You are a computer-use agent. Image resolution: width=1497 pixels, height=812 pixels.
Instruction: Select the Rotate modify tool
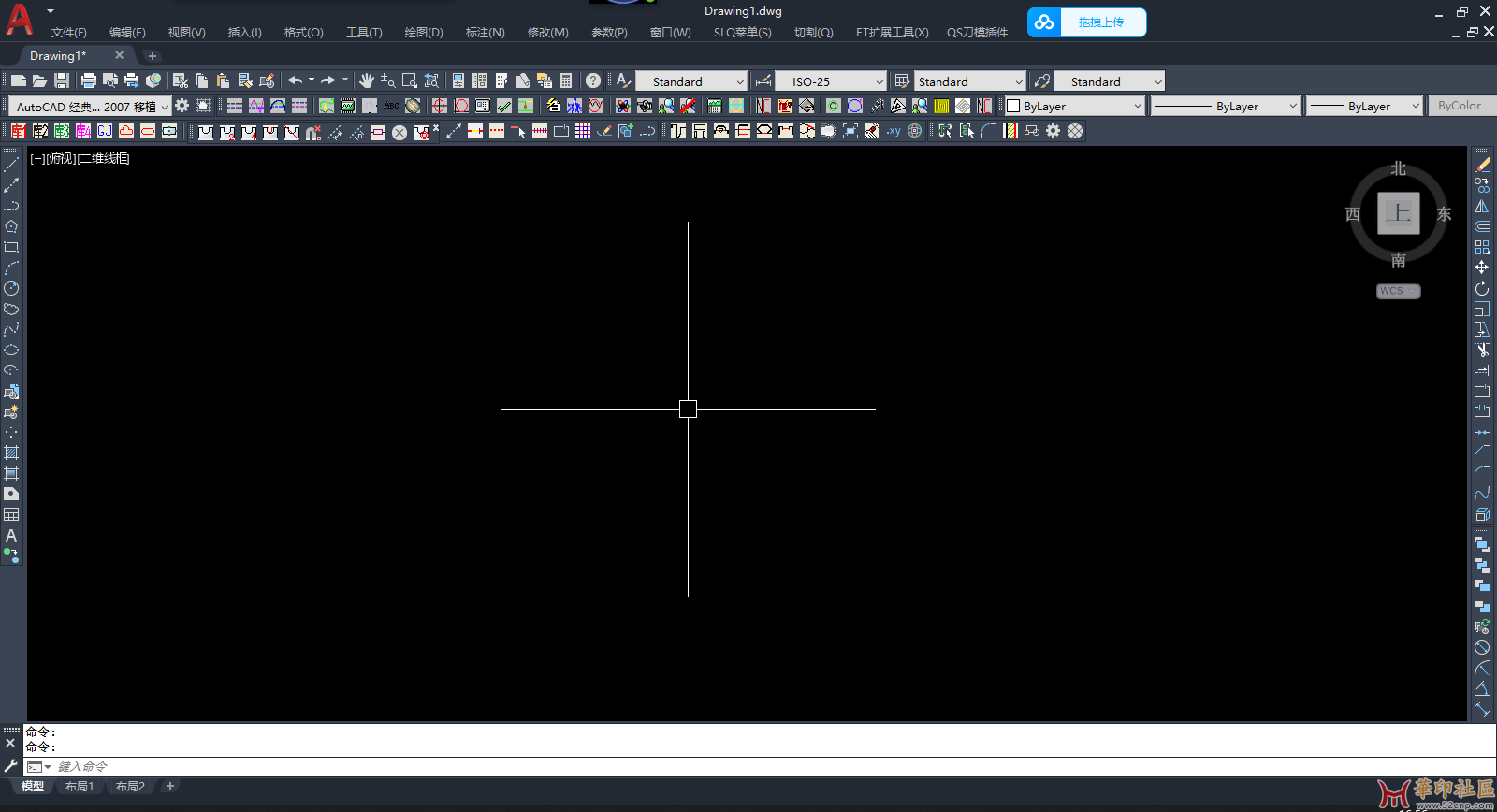1482,288
